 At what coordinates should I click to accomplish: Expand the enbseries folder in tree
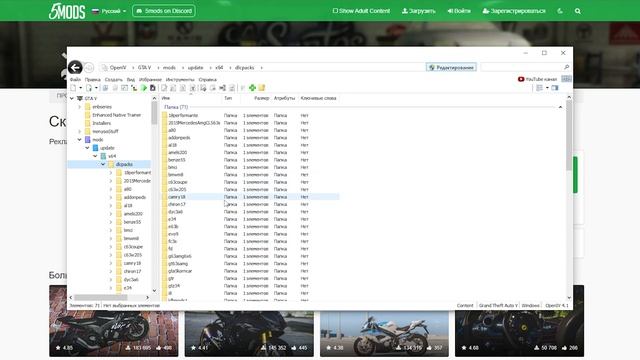pos(80,107)
